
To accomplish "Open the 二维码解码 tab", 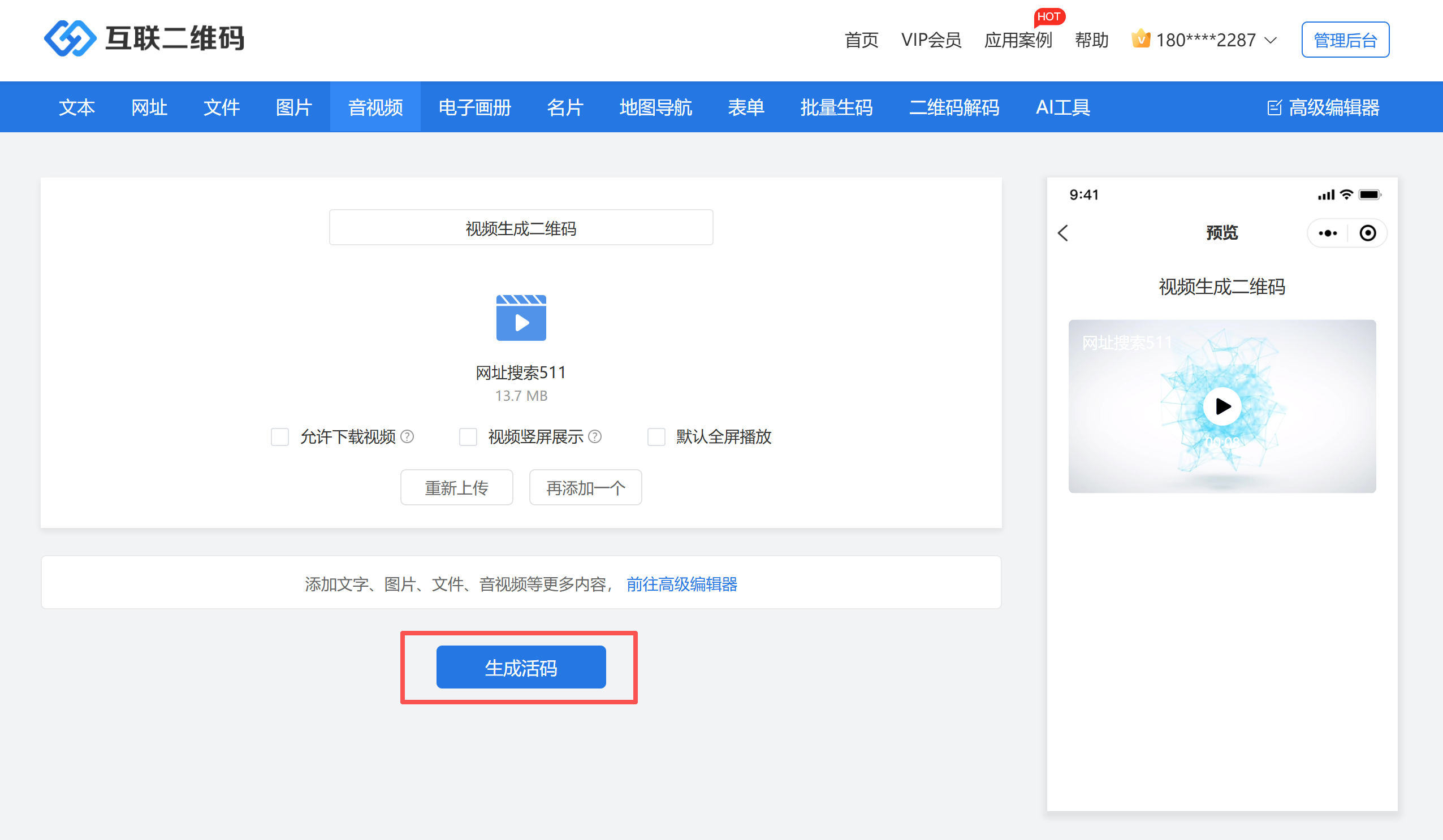I will coord(953,107).
